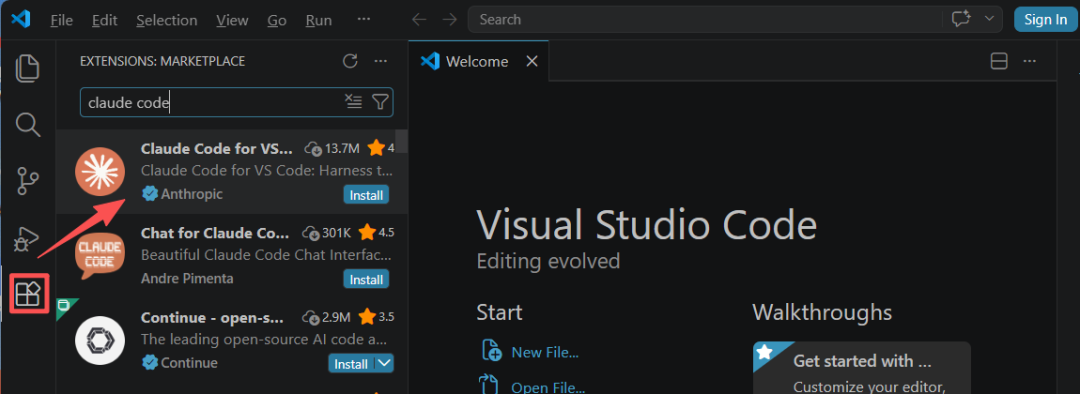This screenshot has width=1080, height=394.
Task: Click the VS Code logo in title bar
Action: [21, 19]
